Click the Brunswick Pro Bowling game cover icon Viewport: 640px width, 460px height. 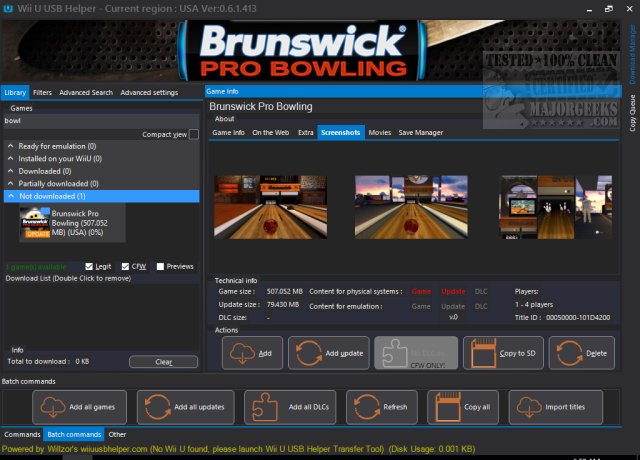pos(35,223)
